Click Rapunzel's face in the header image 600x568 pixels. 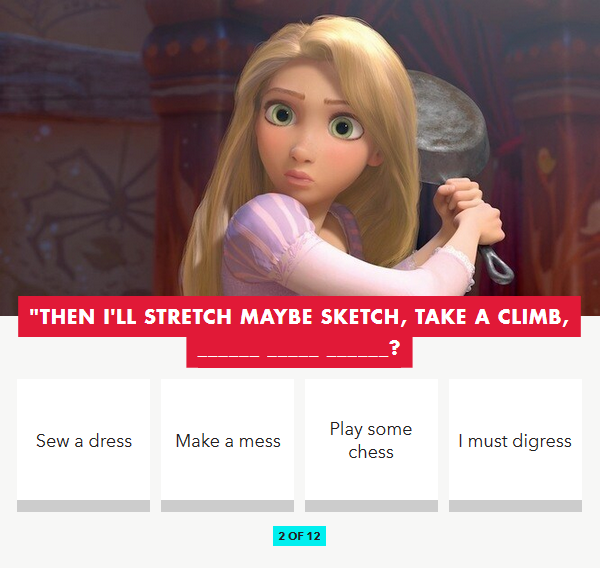click(x=310, y=136)
